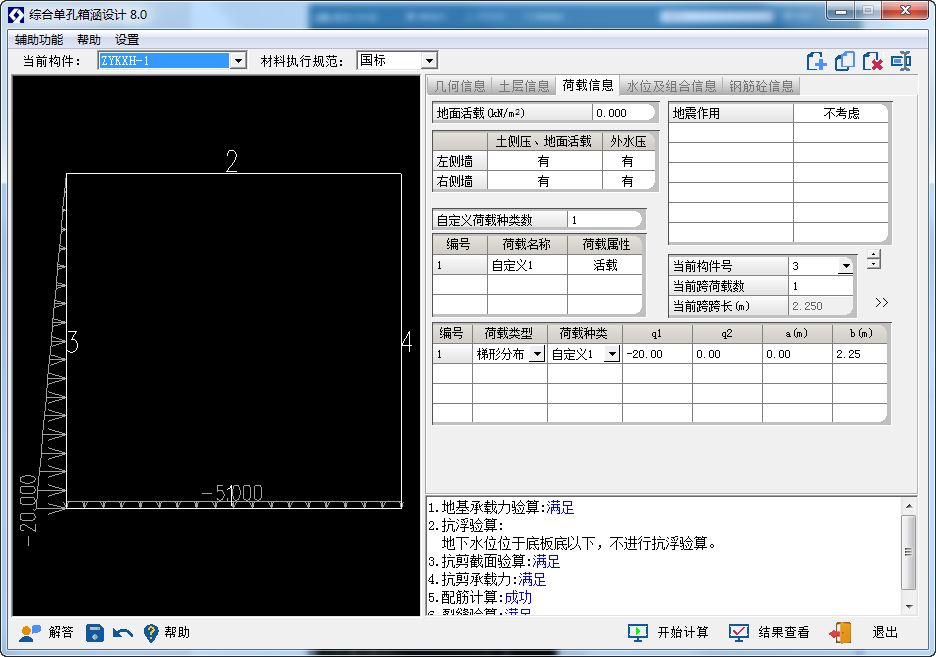Click 左侧墙 外水压 cell 有

pos(628,161)
